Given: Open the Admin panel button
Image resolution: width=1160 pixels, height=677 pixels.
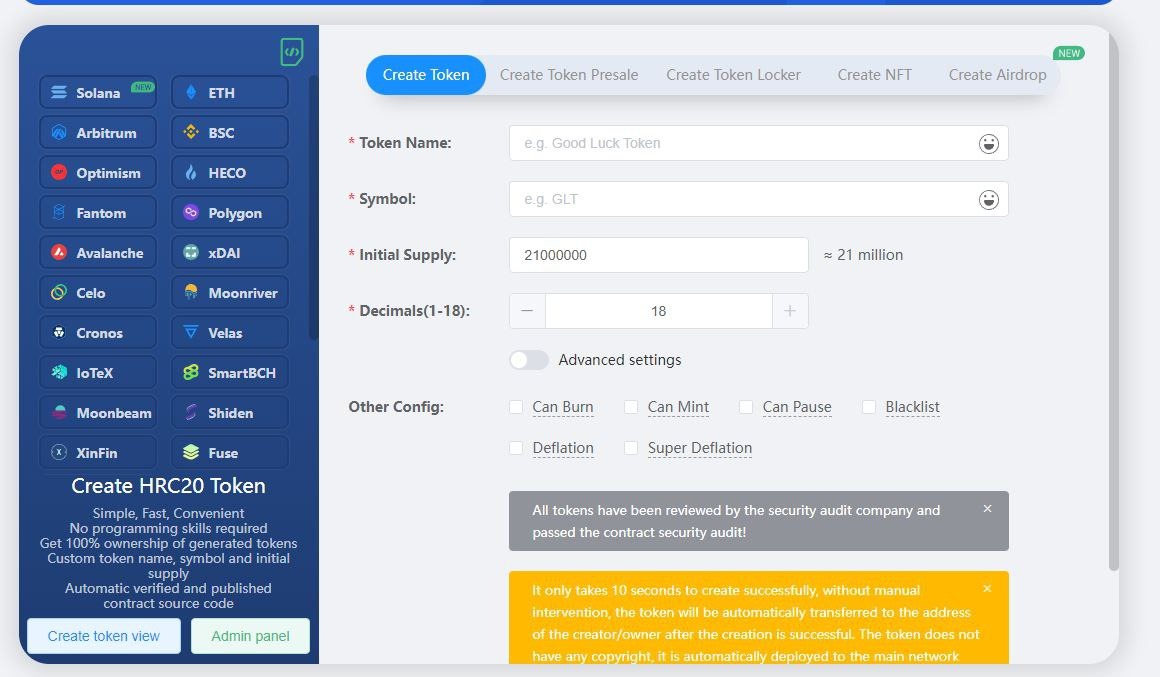Looking at the screenshot, I should [250, 636].
